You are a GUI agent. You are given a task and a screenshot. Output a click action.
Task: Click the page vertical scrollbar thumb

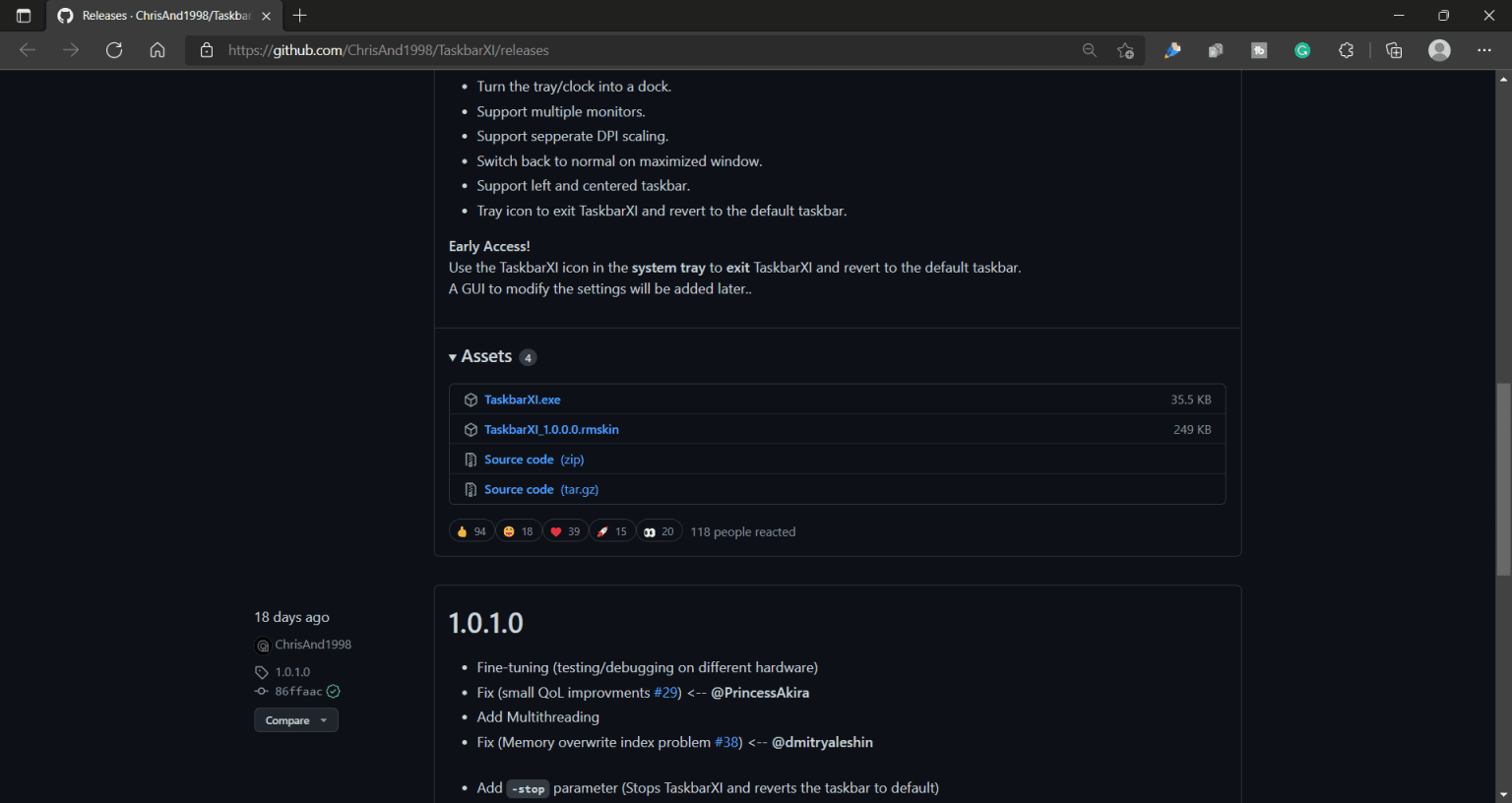[1503, 478]
